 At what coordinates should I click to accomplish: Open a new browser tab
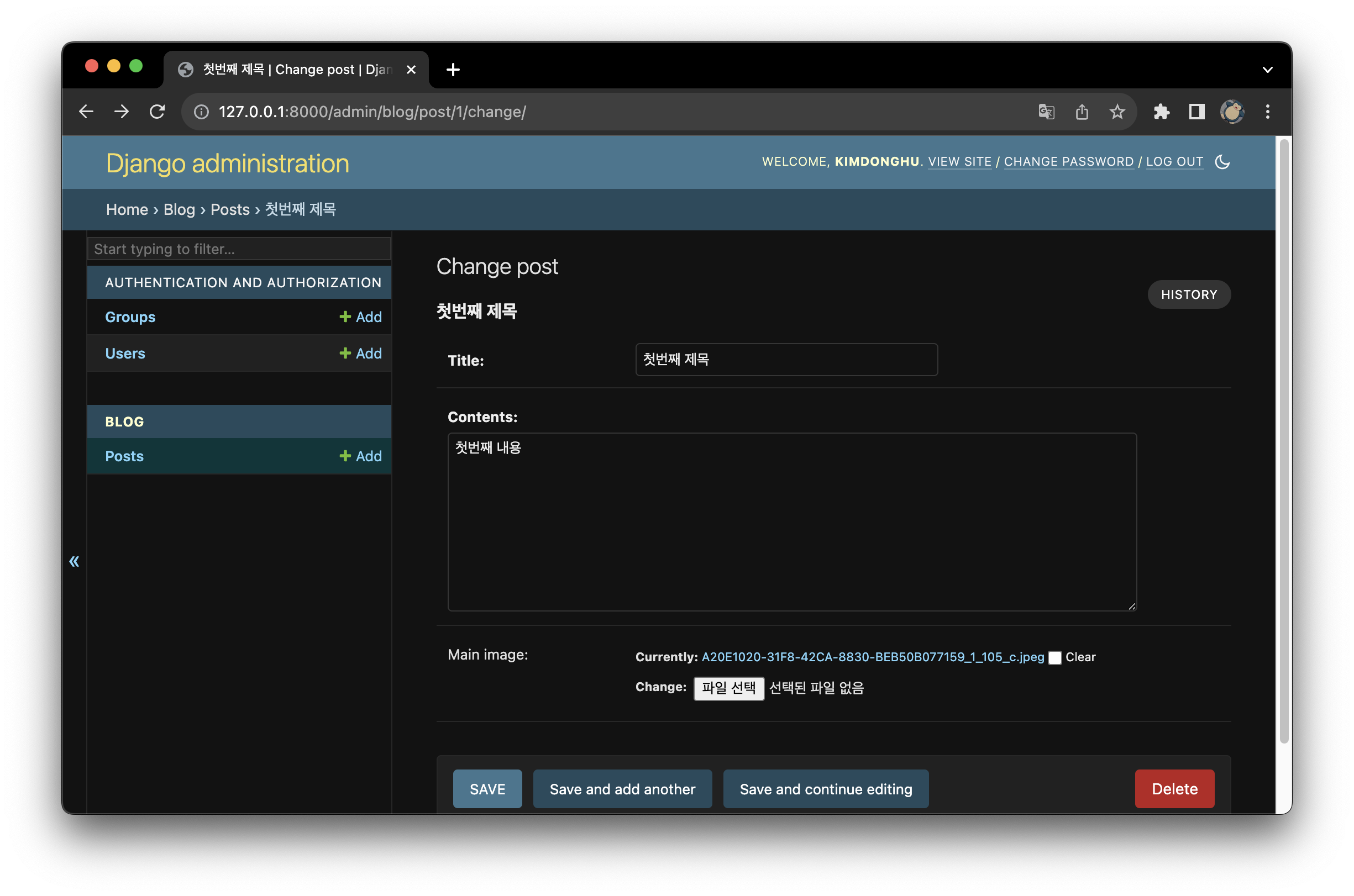453,70
